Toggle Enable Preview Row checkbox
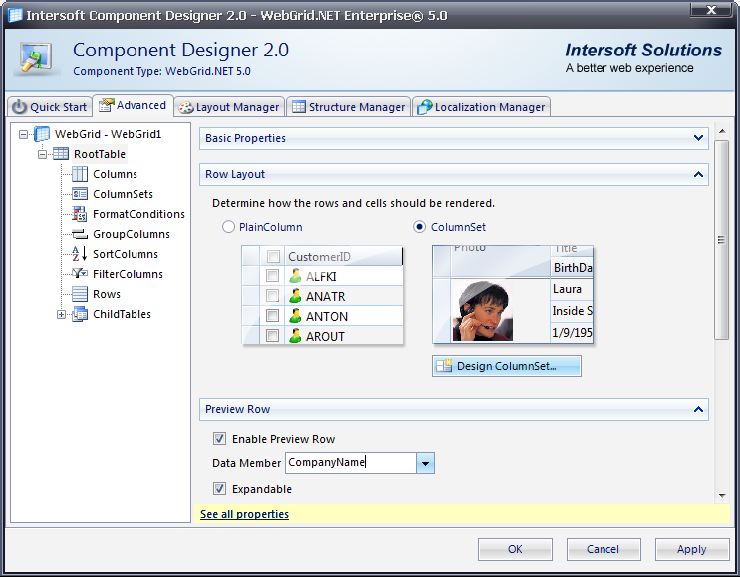The image size is (740, 577). click(219, 439)
